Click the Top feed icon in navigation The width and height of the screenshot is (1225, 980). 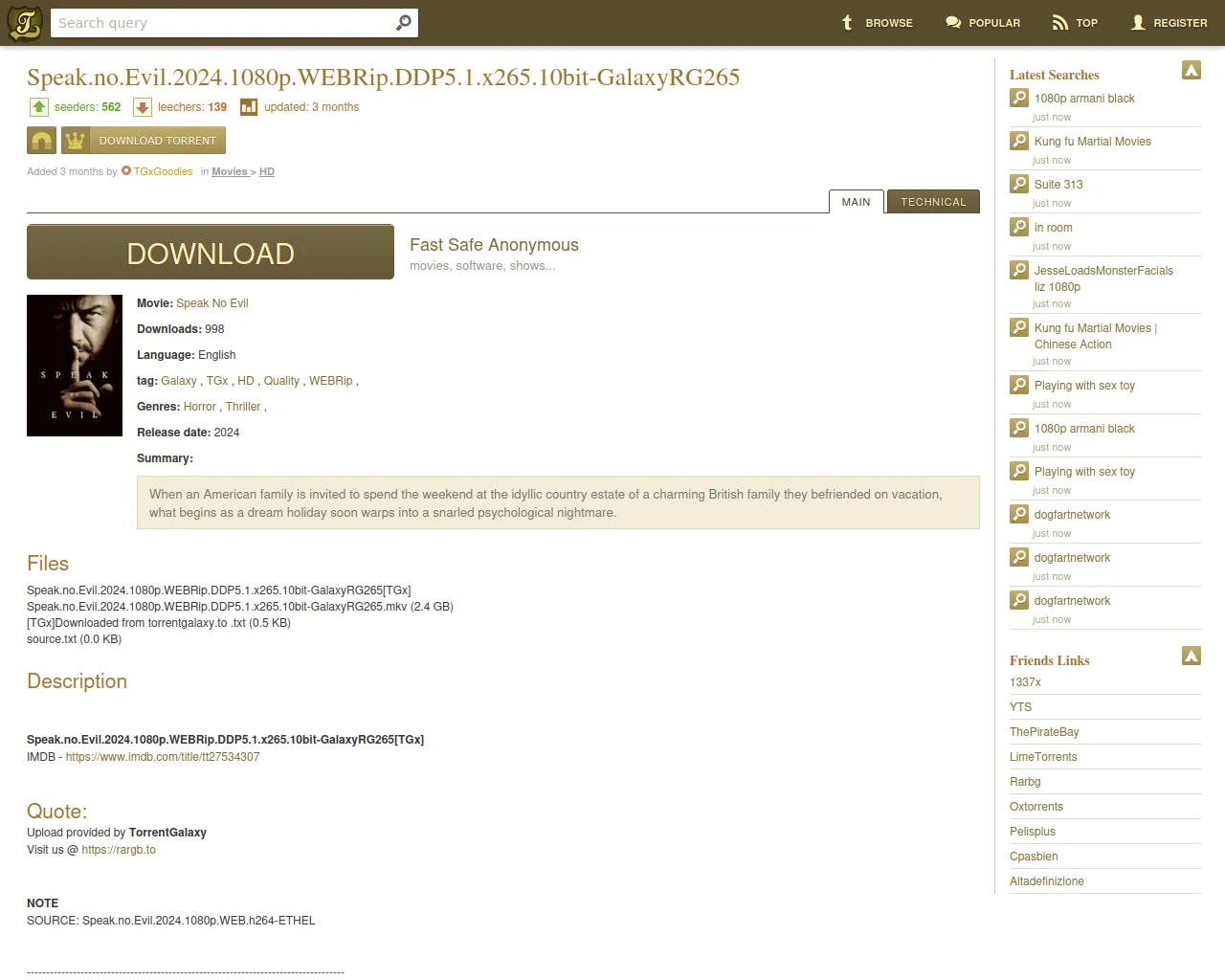click(1060, 22)
